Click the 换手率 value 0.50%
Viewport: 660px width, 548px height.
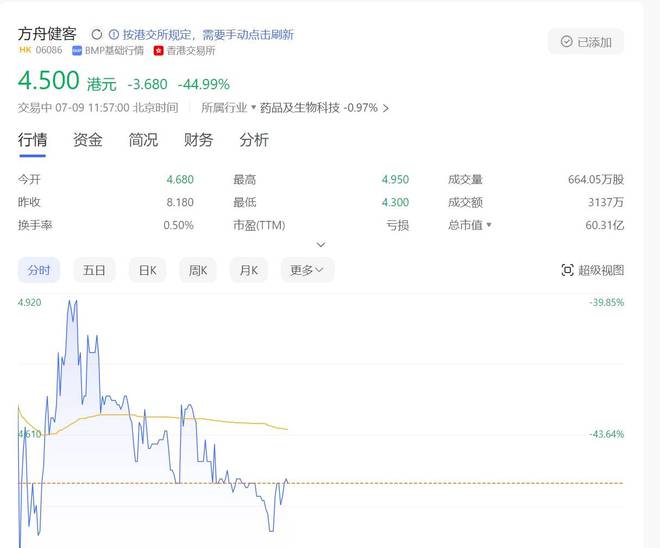tap(178, 225)
